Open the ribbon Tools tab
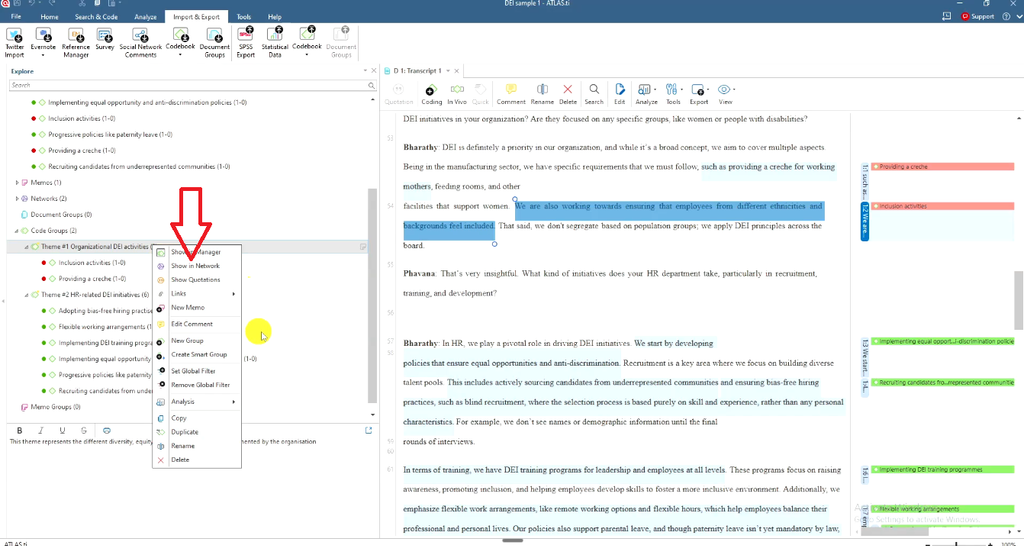The image size is (1024, 546). (x=244, y=17)
